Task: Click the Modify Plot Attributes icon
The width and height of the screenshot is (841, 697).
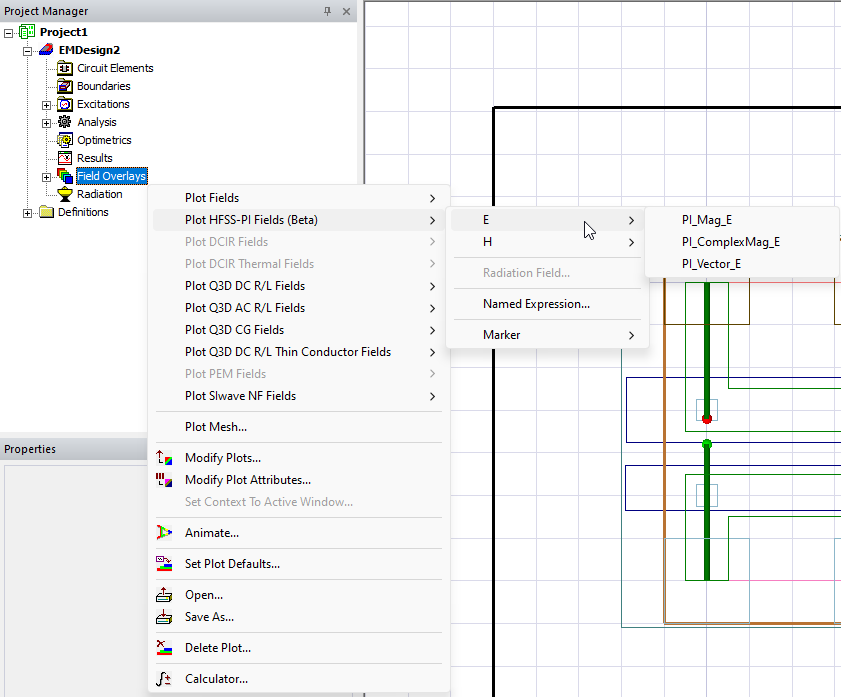Action: point(164,480)
